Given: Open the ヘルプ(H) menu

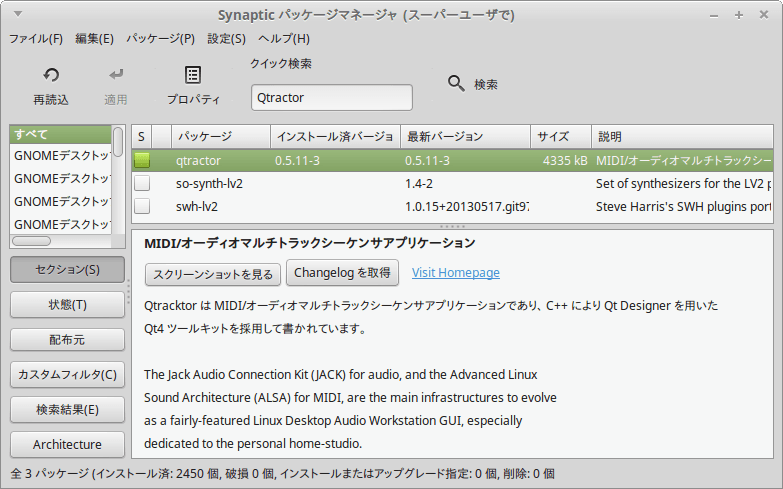Looking at the screenshot, I should tap(284, 38).
